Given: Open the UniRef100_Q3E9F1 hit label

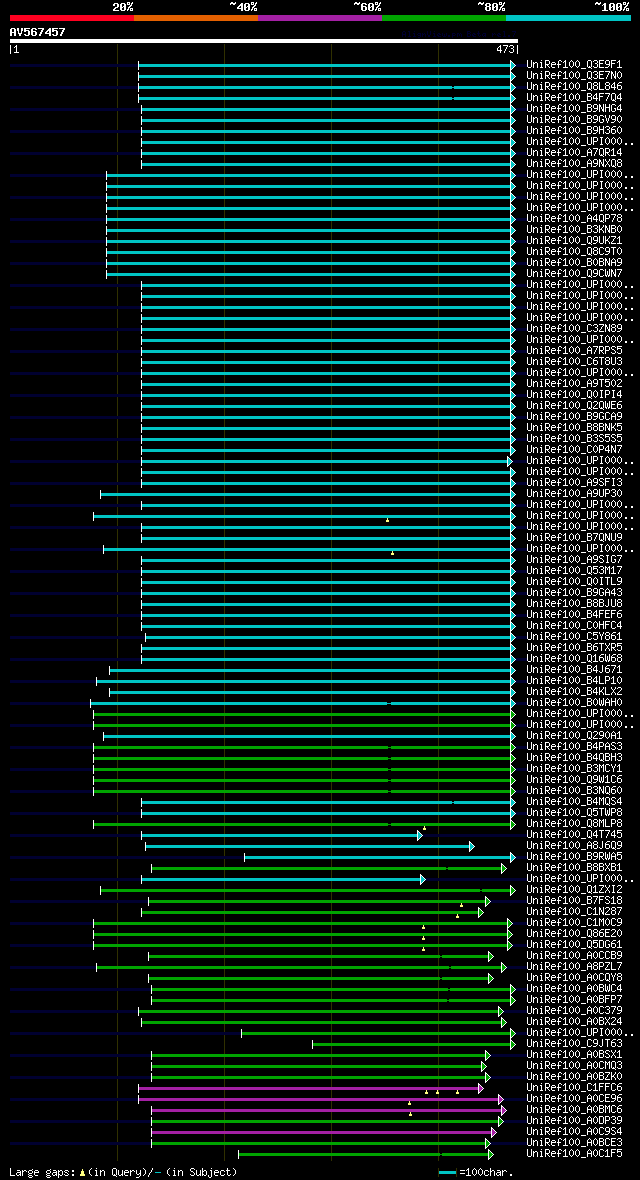Looking at the screenshot, I should [x=574, y=65].
